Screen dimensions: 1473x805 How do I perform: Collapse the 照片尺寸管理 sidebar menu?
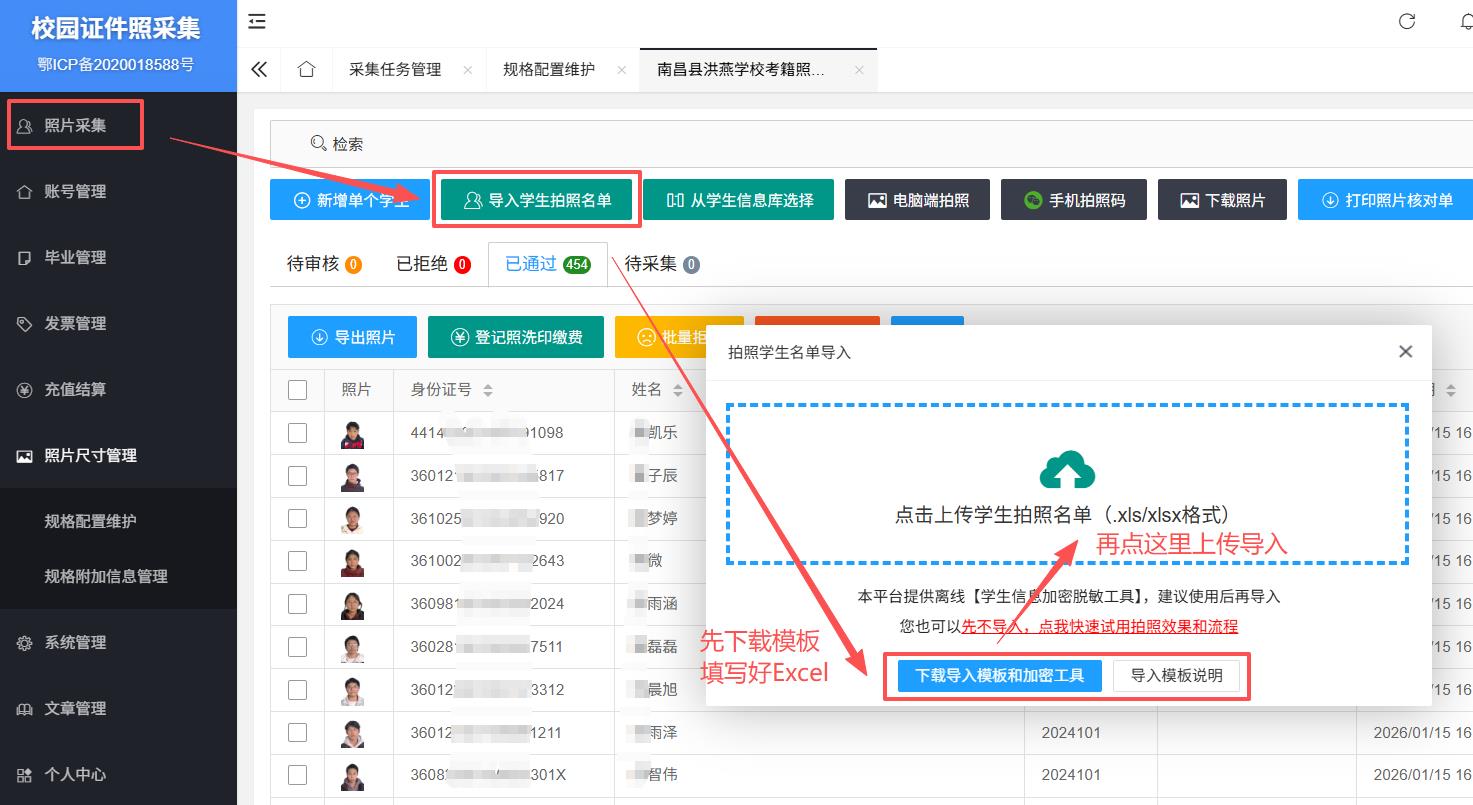coord(90,456)
